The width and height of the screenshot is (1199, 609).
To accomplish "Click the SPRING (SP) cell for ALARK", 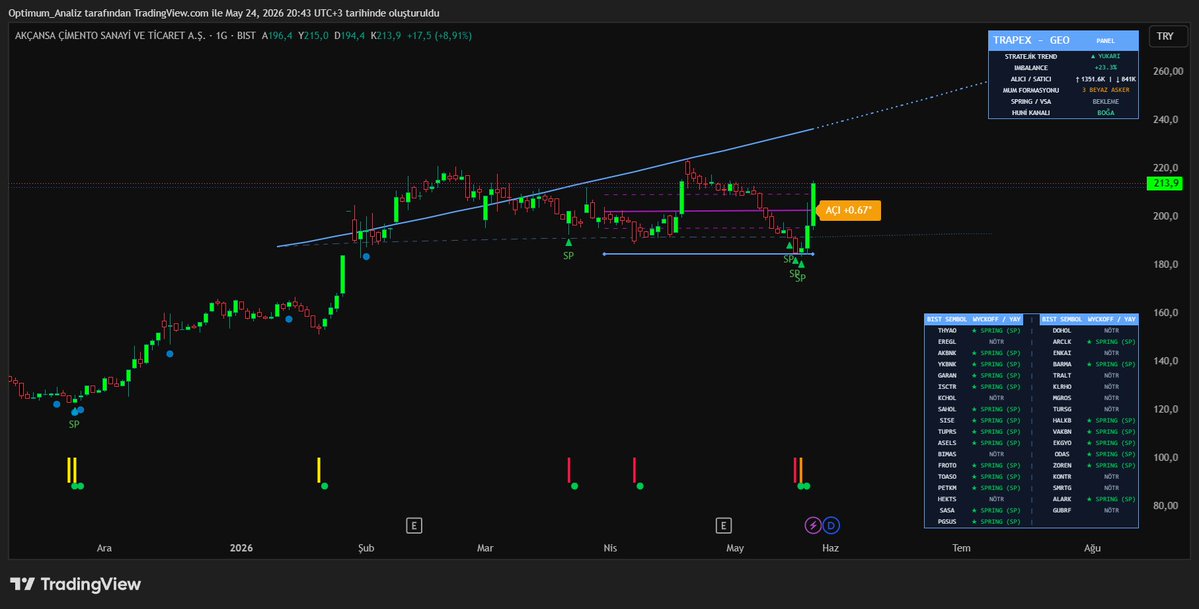I will coord(1111,499).
